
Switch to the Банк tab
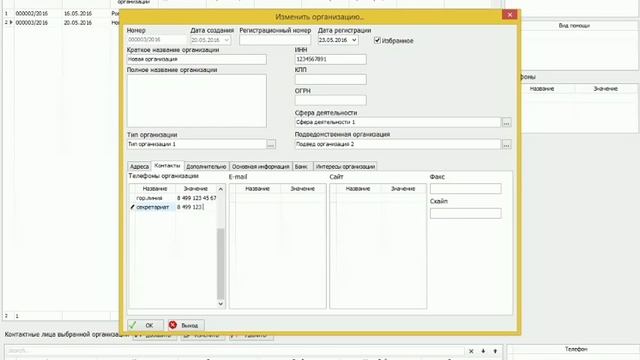pos(301,167)
